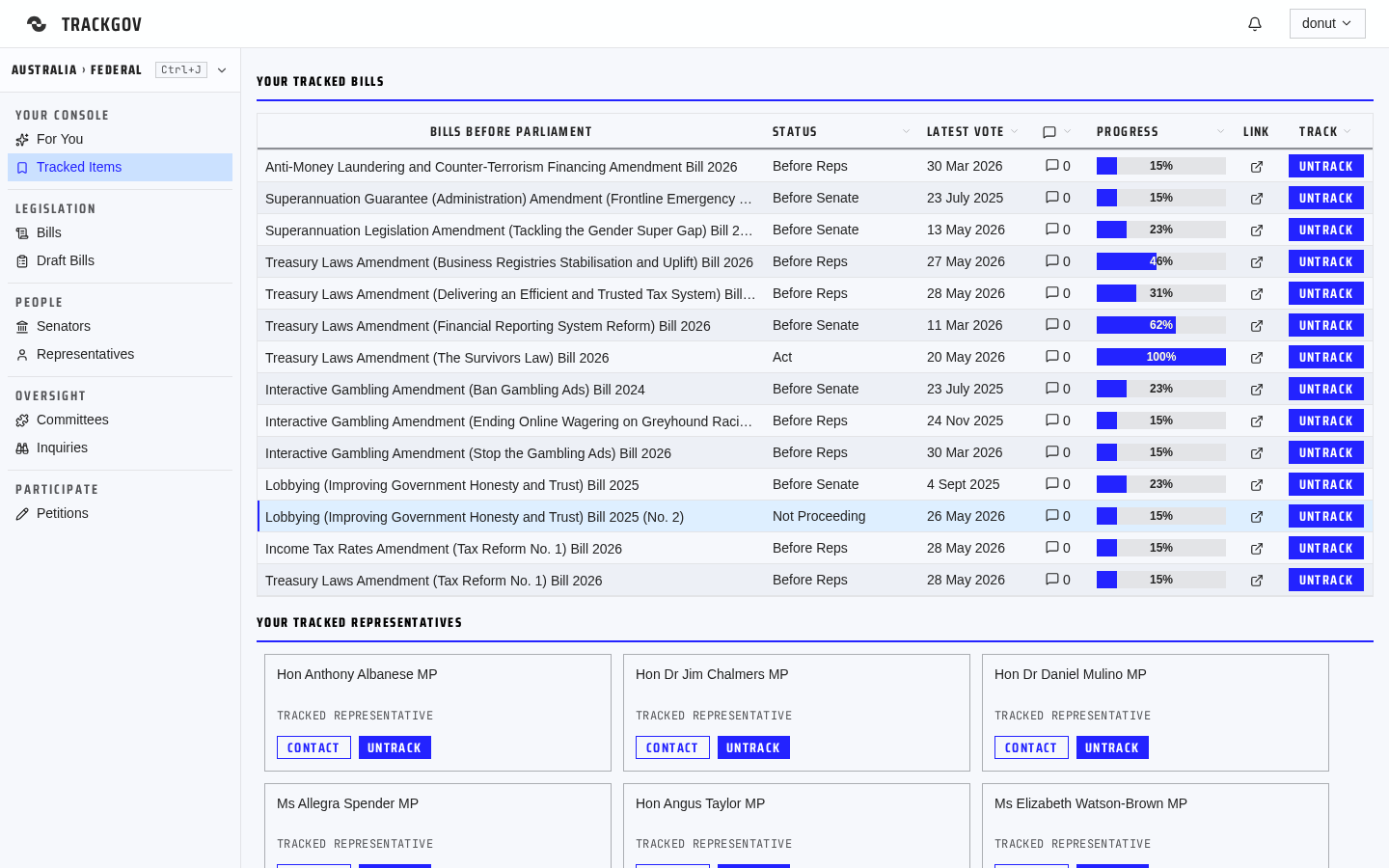The width and height of the screenshot is (1389, 868).
Task: Open the Senators page
Action: coord(120,327)
